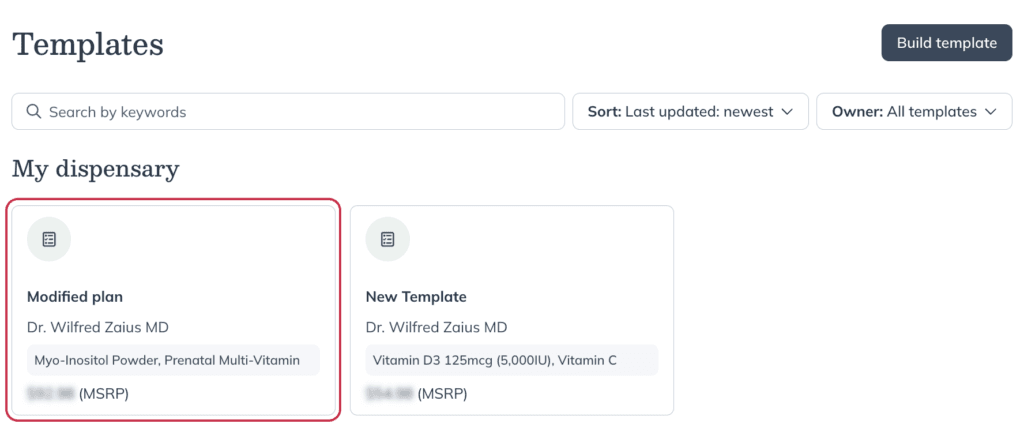Expand the Sort dropdown chevron arrow
The width and height of the screenshot is (1024, 435).
pyautogui.click(x=787, y=112)
